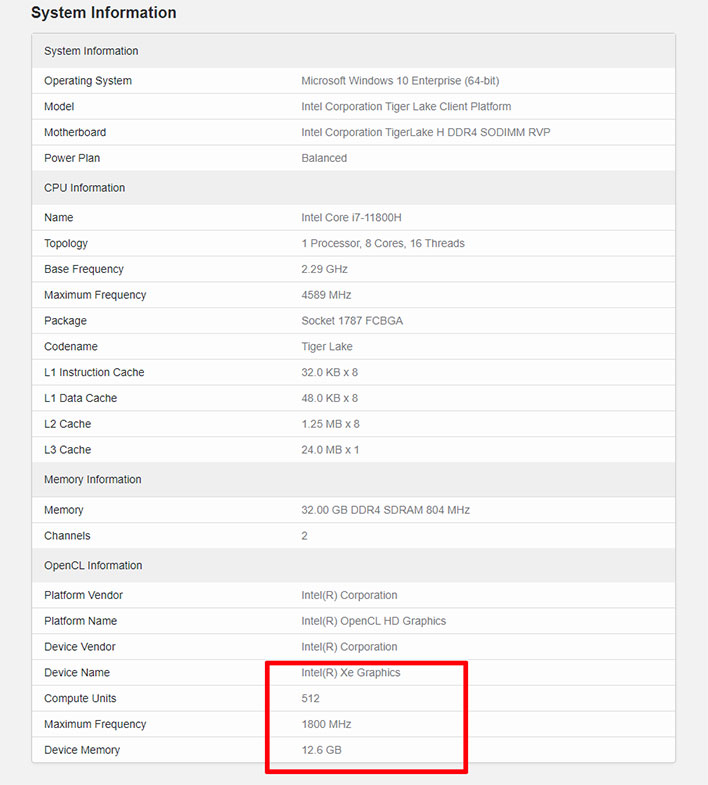Click the 'Device Memory' label
This screenshot has height=785, width=708.
tap(82, 750)
